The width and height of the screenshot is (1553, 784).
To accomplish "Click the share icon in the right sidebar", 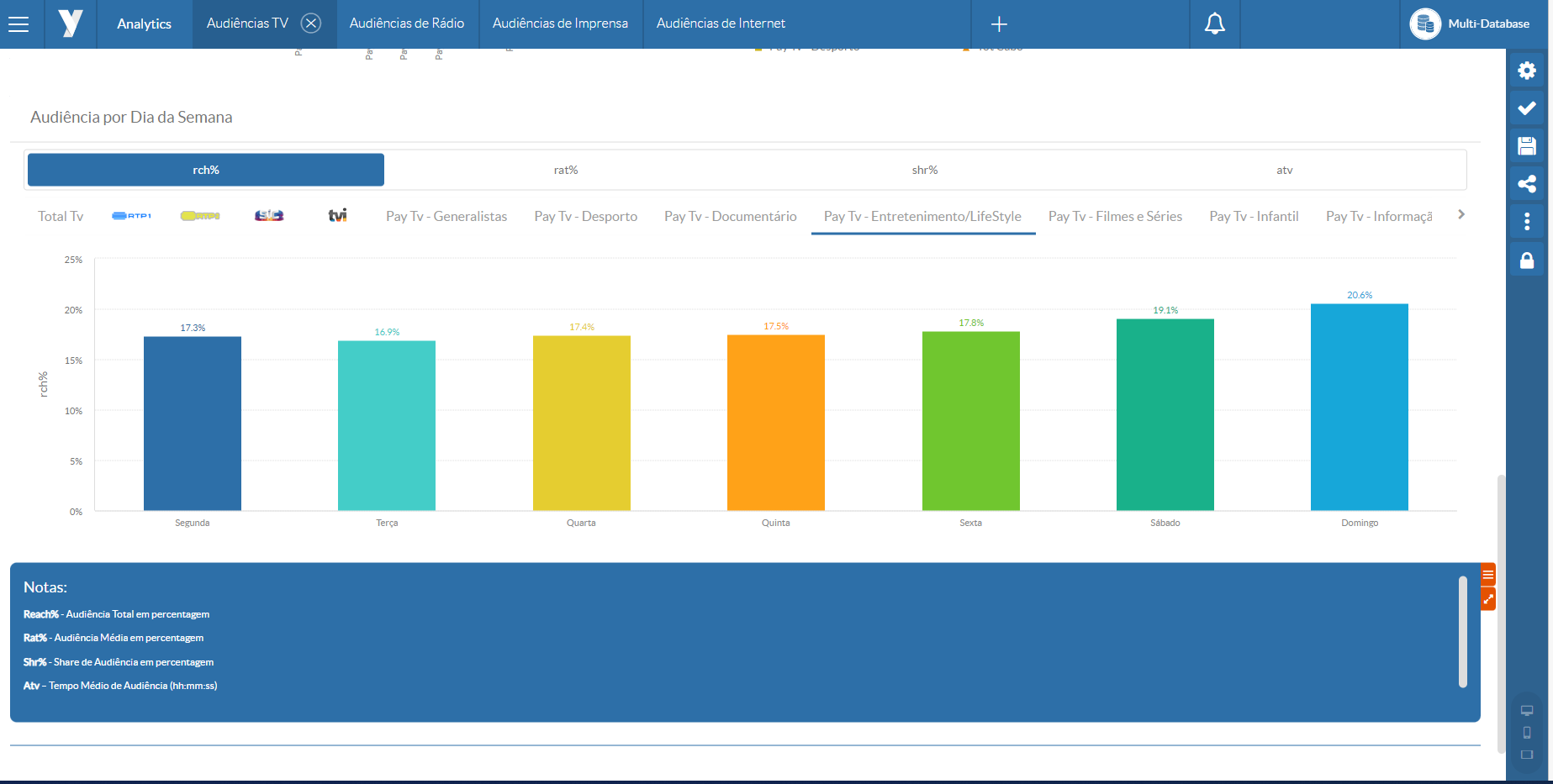I will click(x=1527, y=184).
